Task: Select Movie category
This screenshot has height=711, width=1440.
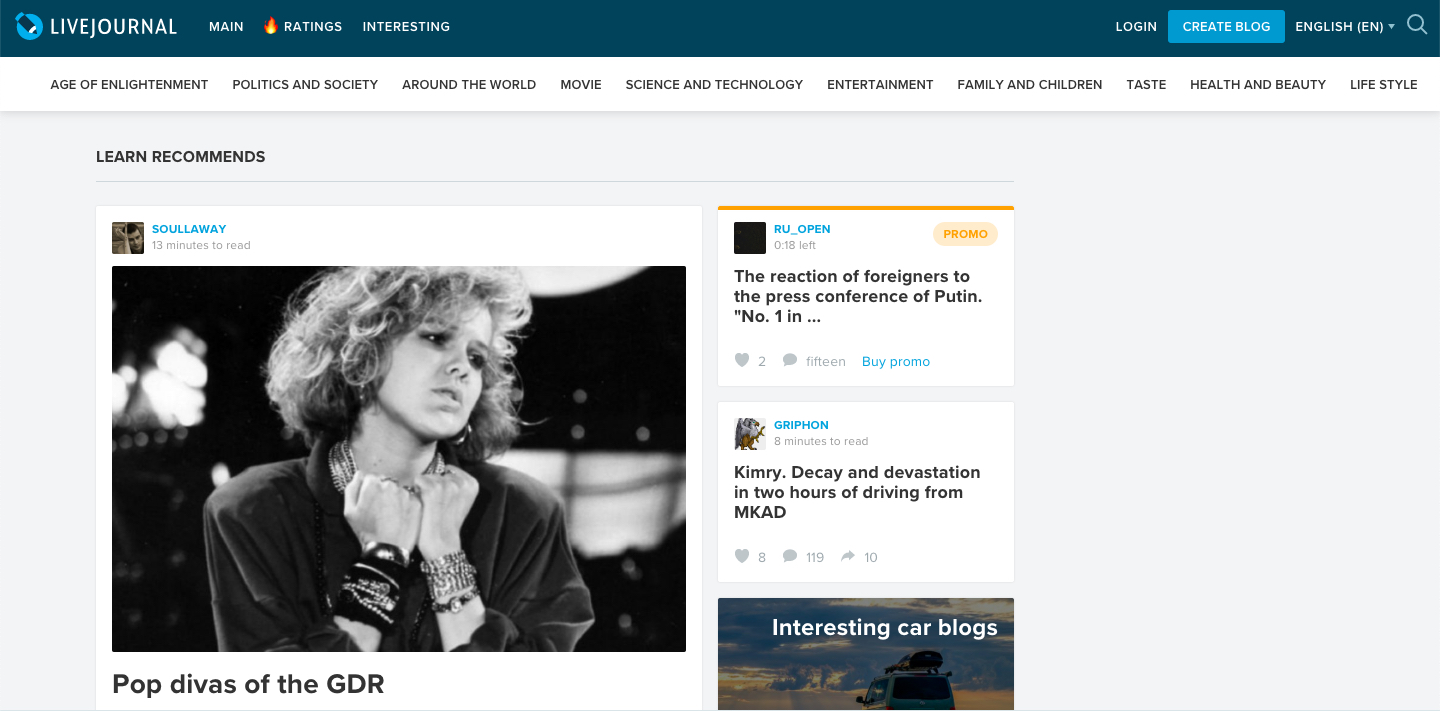Action: [581, 85]
